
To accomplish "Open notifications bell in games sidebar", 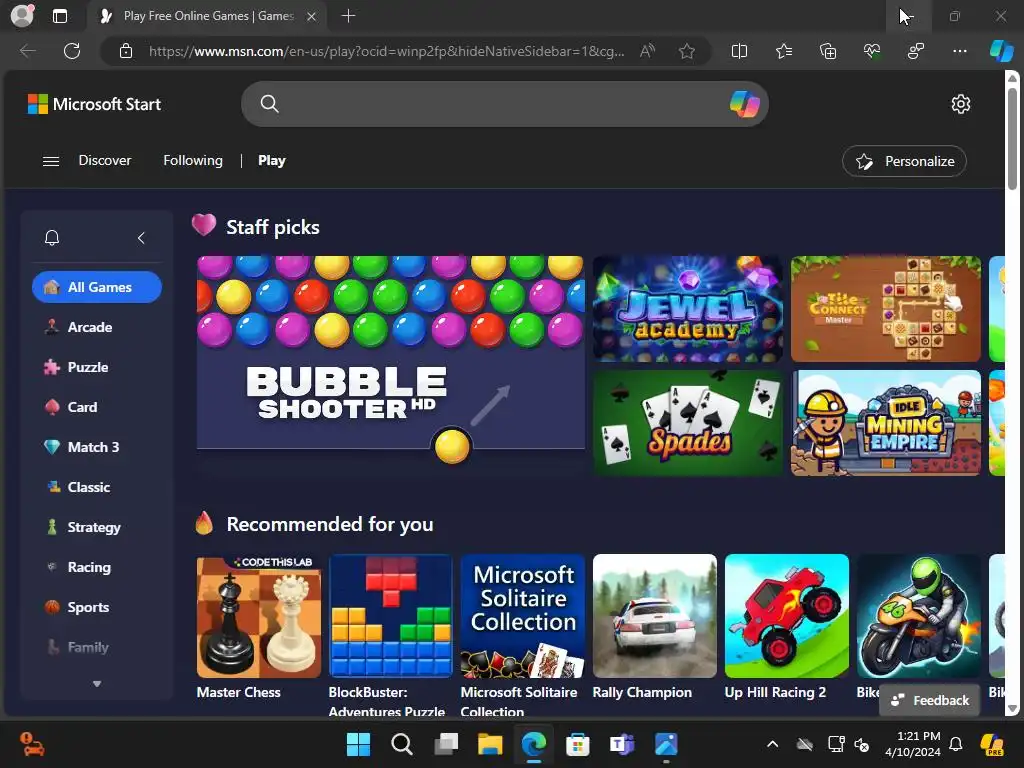I will 52,238.
